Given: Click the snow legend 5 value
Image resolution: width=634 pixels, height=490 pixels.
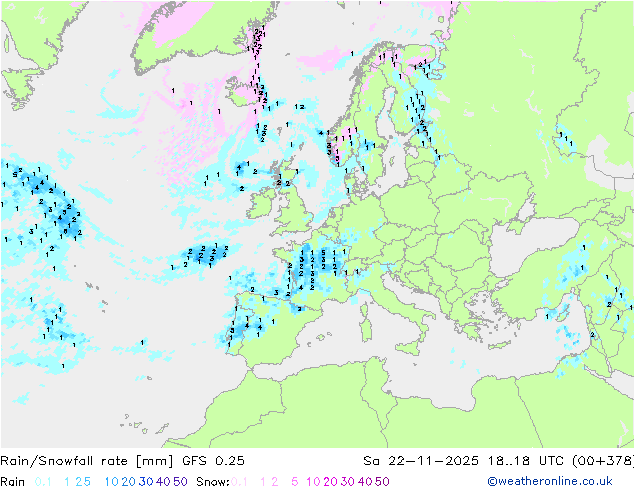Looking at the screenshot, I should point(295,482).
